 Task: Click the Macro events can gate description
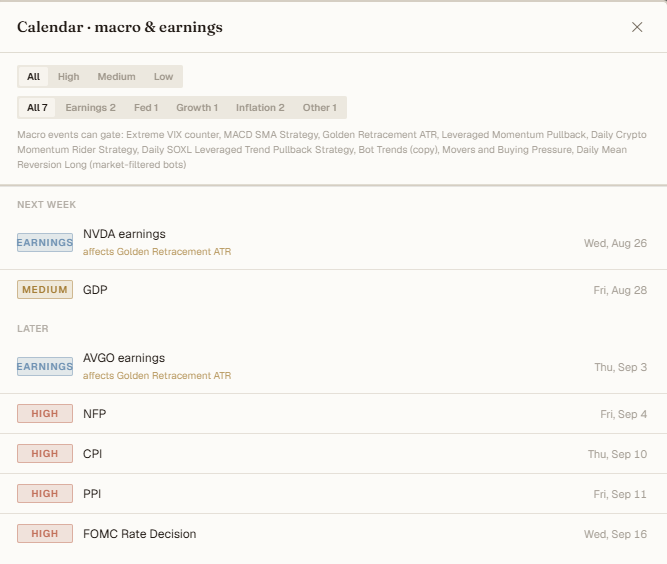pos(332,150)
